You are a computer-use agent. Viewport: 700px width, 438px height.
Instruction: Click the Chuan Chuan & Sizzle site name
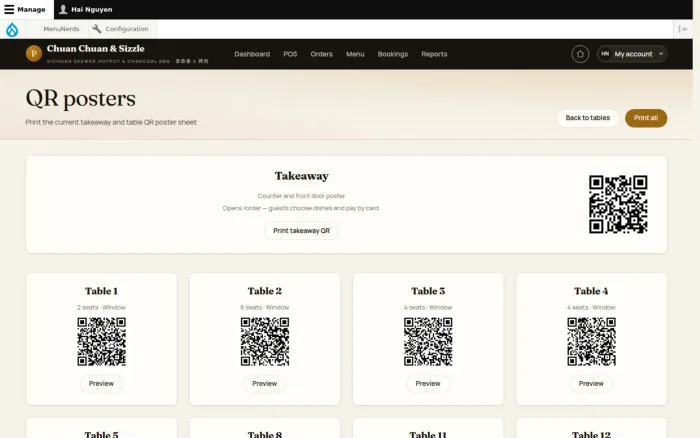96,49
